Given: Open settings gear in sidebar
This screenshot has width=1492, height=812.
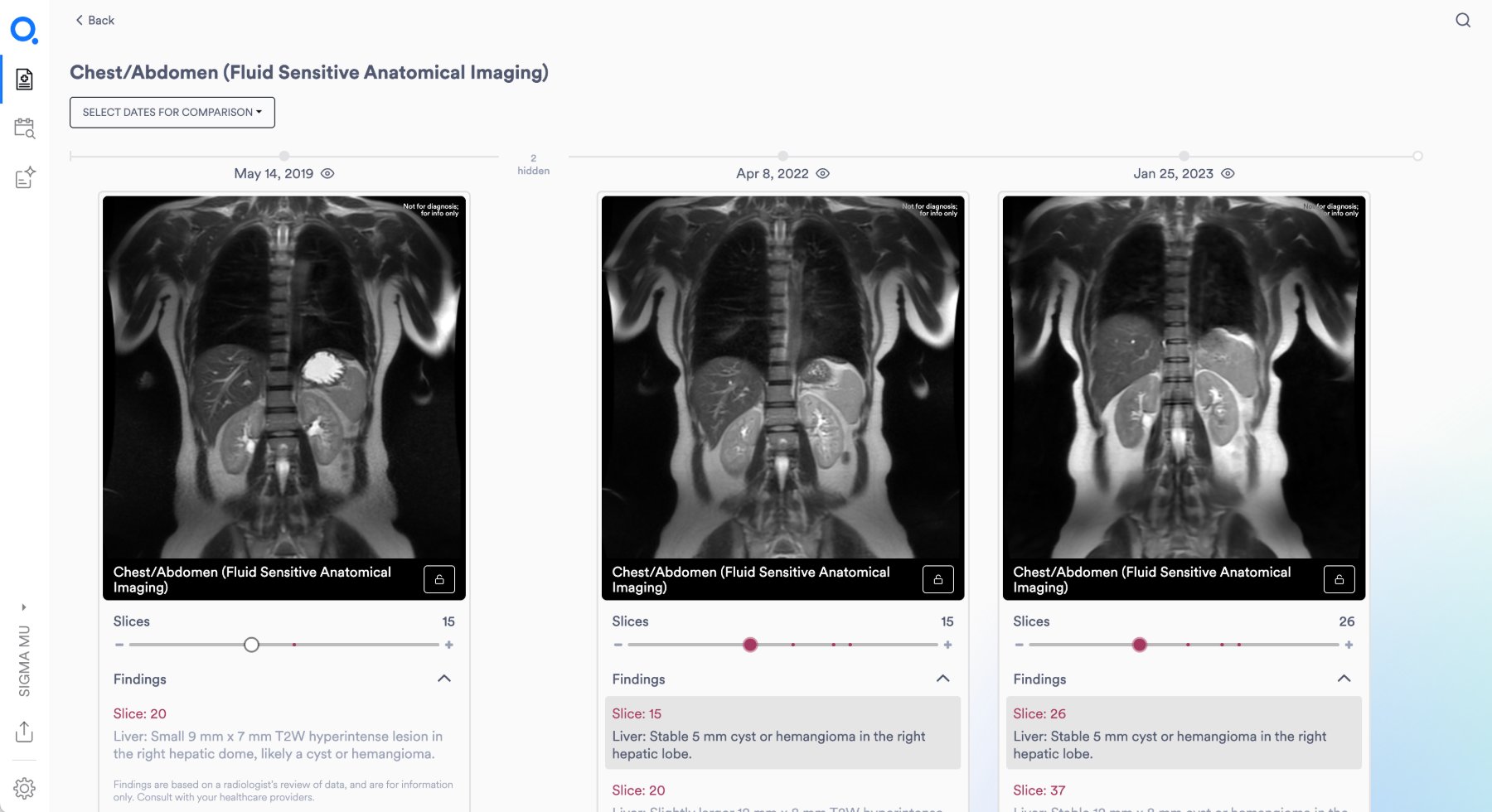Looking at the screenshot, I should (x=25, y=788).
